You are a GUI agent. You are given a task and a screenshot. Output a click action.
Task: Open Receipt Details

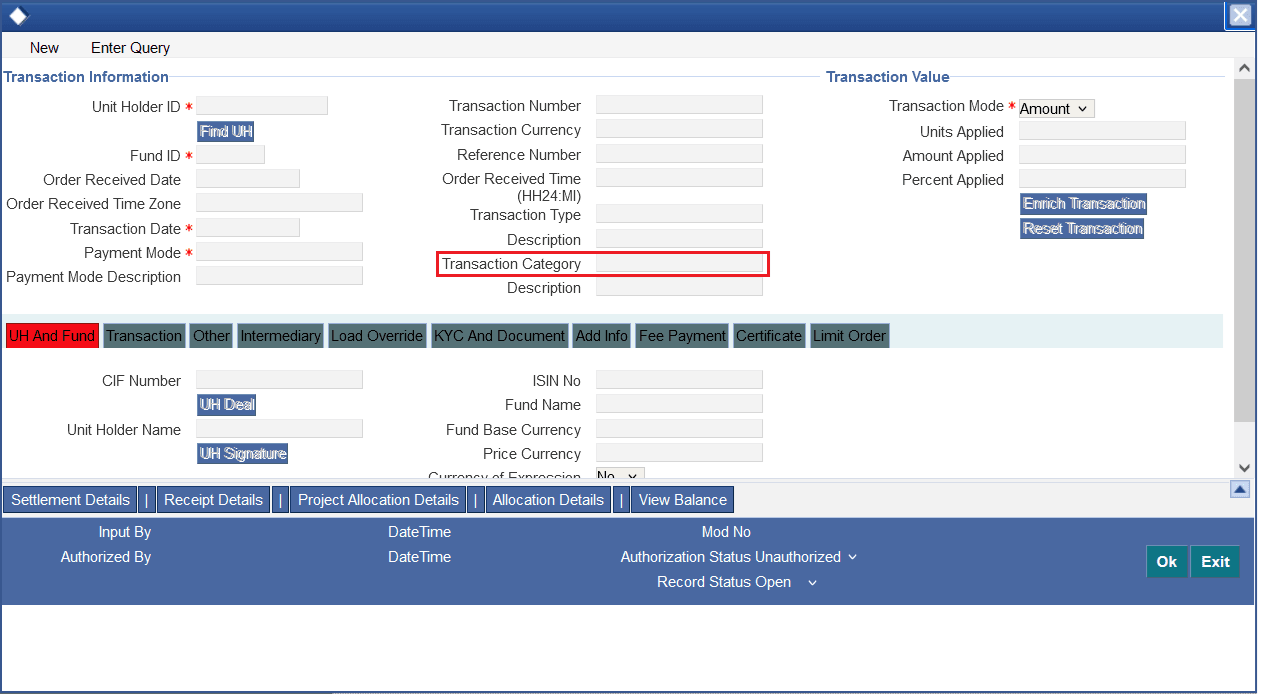(213, 500)
